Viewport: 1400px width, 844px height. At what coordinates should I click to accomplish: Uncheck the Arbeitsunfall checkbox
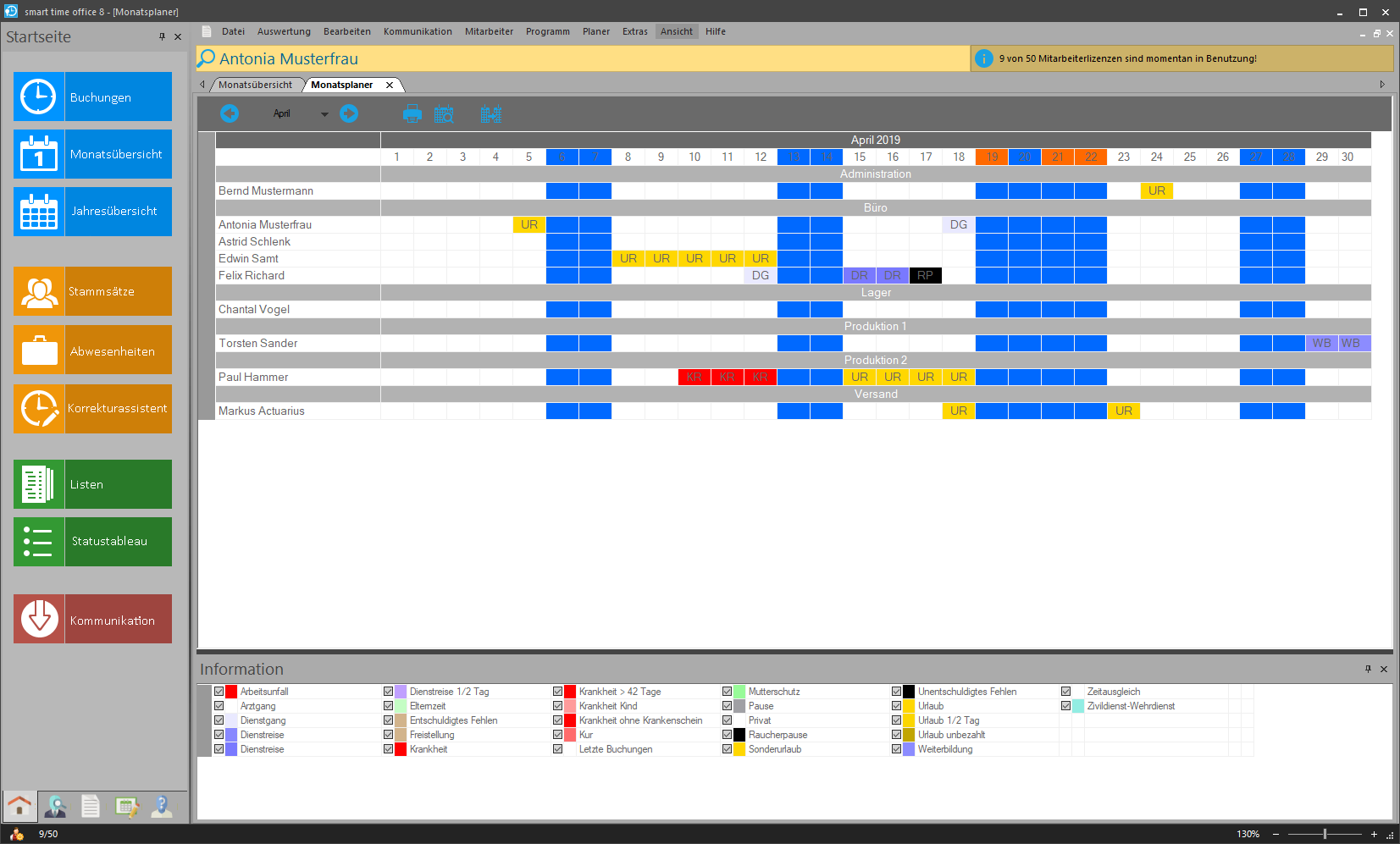(x=219, y=692)
